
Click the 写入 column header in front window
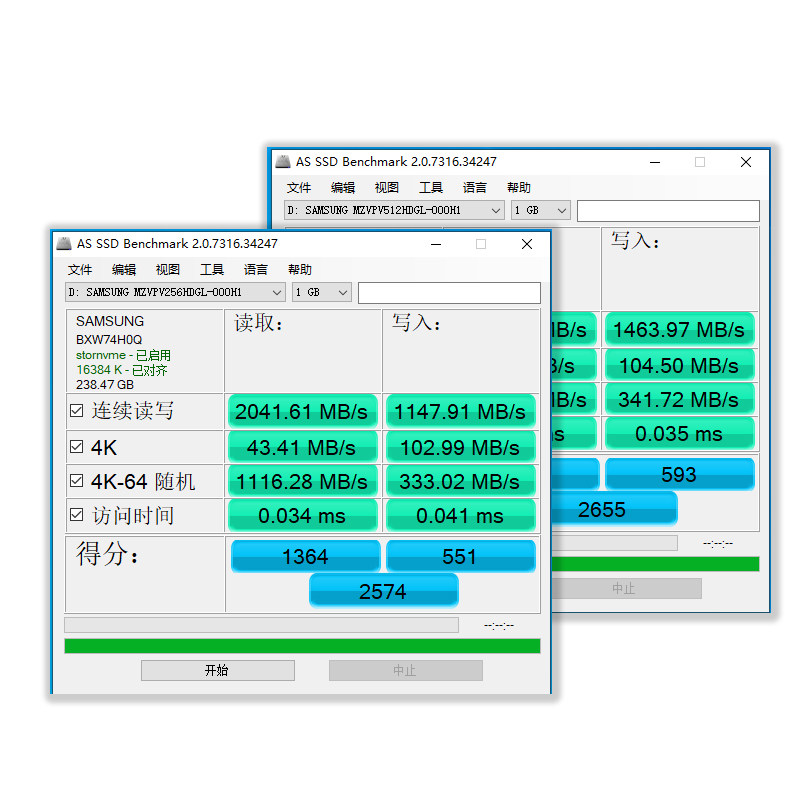416,323
